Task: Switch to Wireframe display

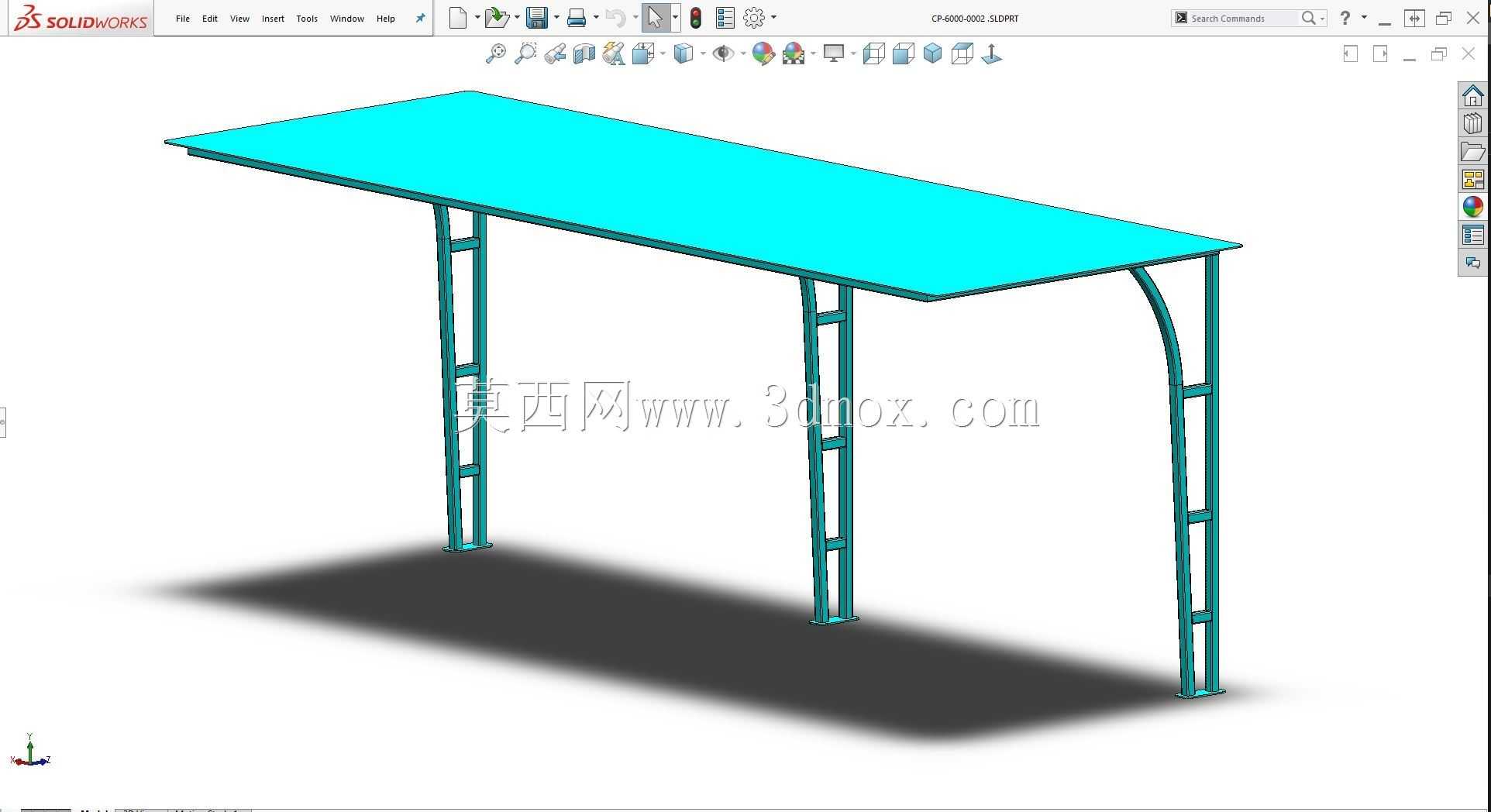Action: [874, 53]
